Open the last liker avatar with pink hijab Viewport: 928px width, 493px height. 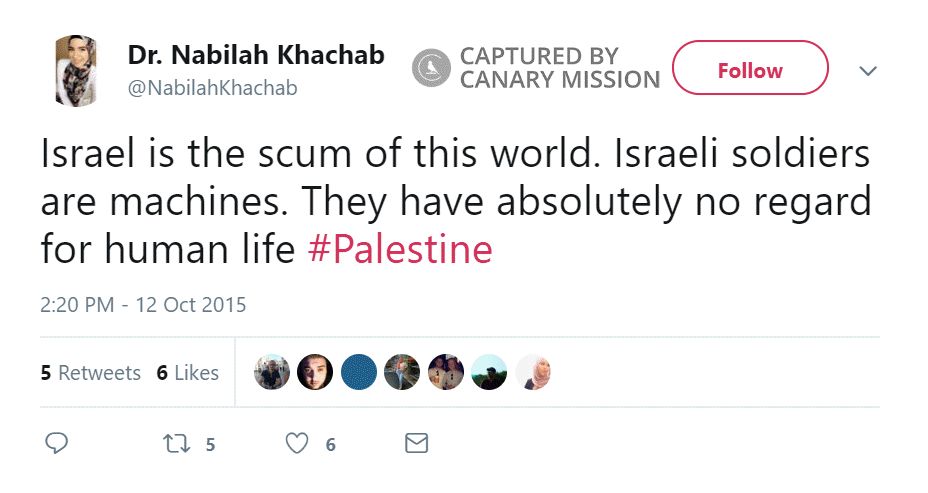click(x=533, y=372)
